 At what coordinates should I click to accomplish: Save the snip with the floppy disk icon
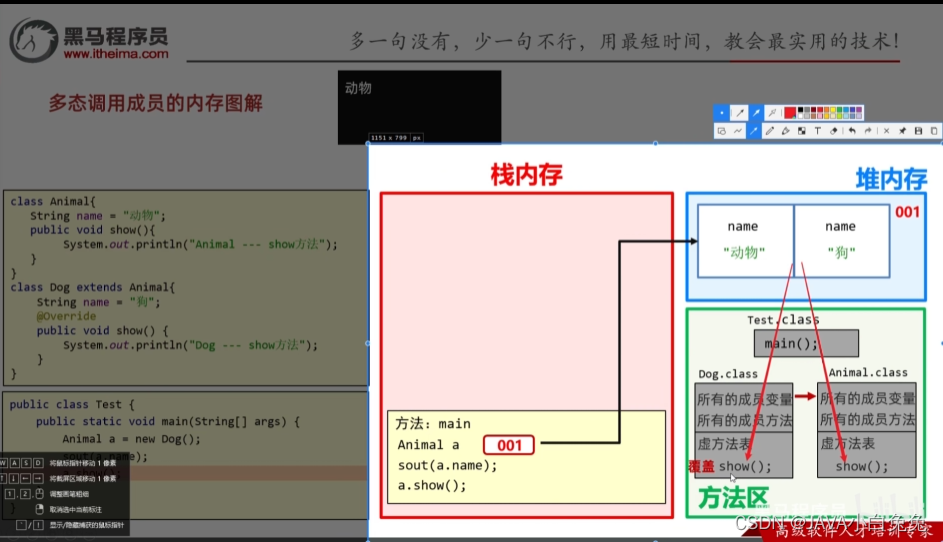coord(918,131)
